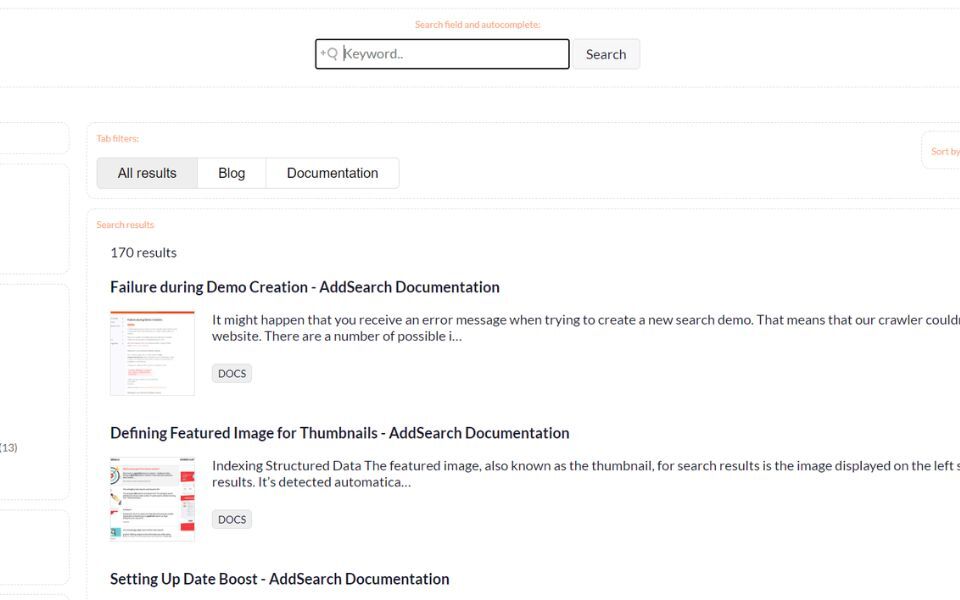Screen dimensions: 960x600
Task: Click DOCS tag under Failure during Demo Creation
Action: 232,373
